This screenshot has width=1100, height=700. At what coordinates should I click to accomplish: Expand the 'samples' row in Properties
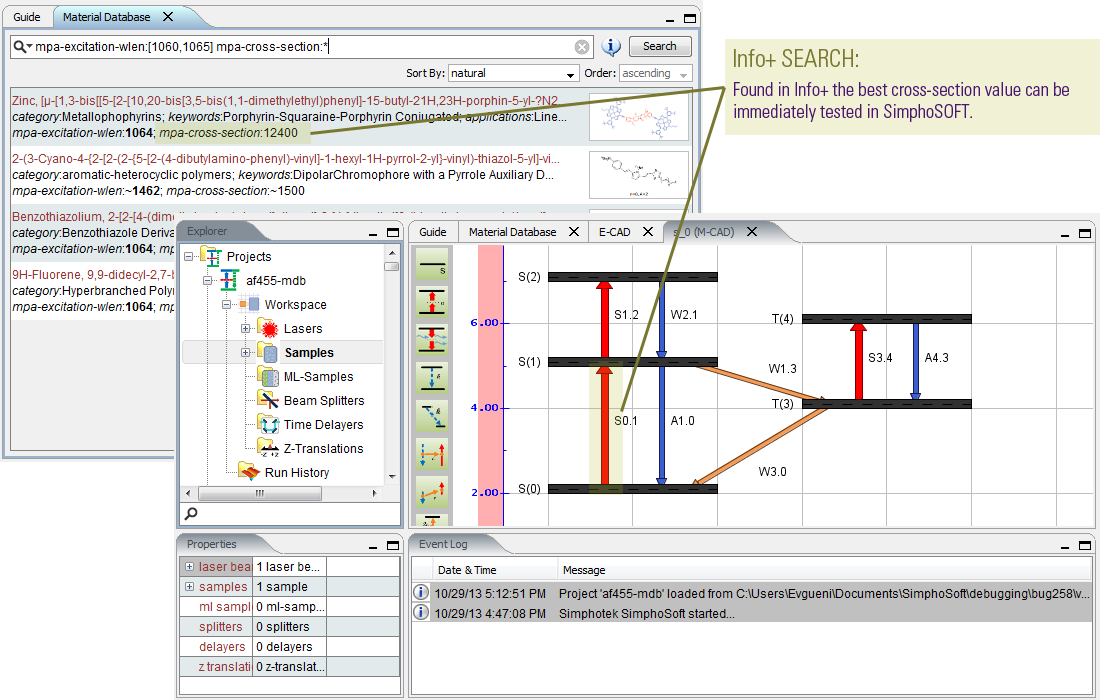pos(189,587)
